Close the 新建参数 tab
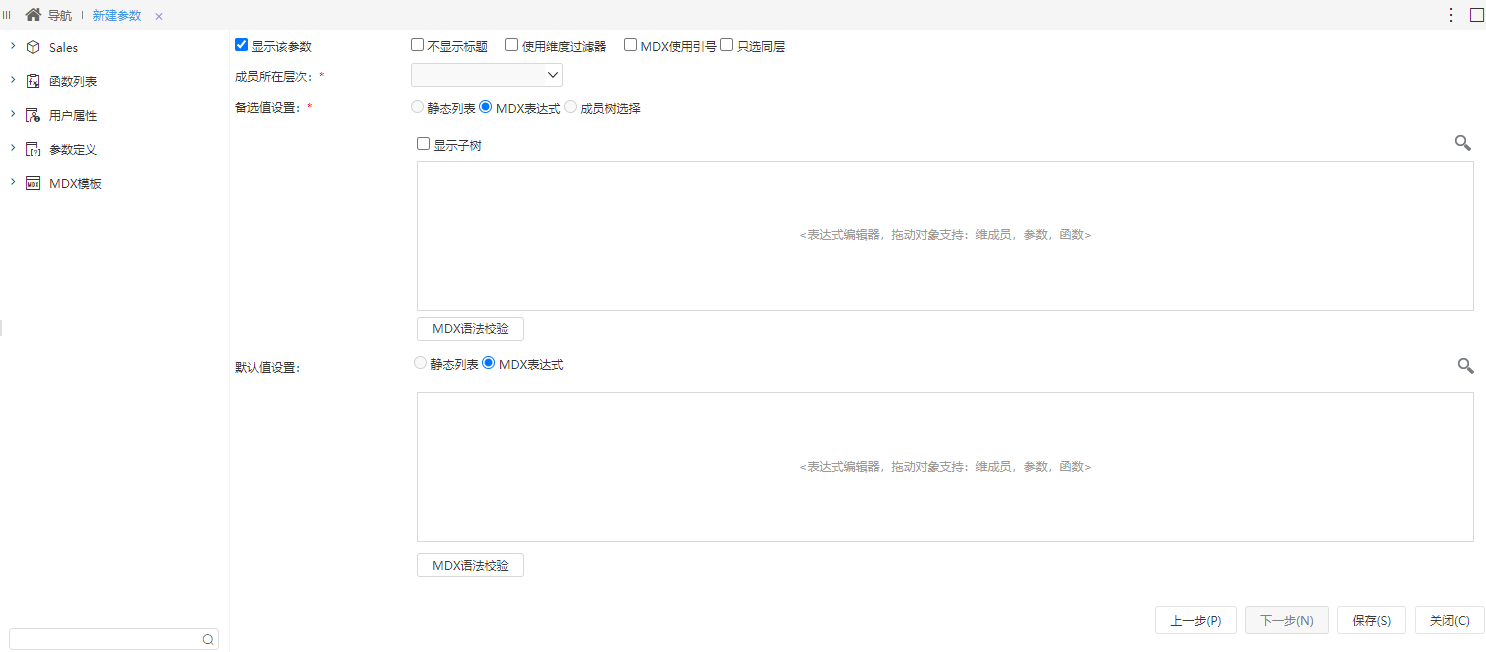The height and width of the screenshot is (652, 1486). coord(159,16)
